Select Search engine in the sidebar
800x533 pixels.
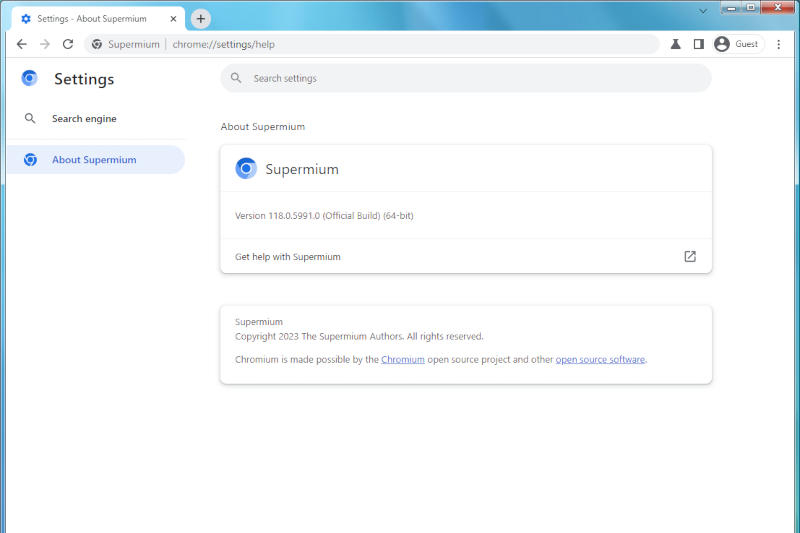[84, 119]
